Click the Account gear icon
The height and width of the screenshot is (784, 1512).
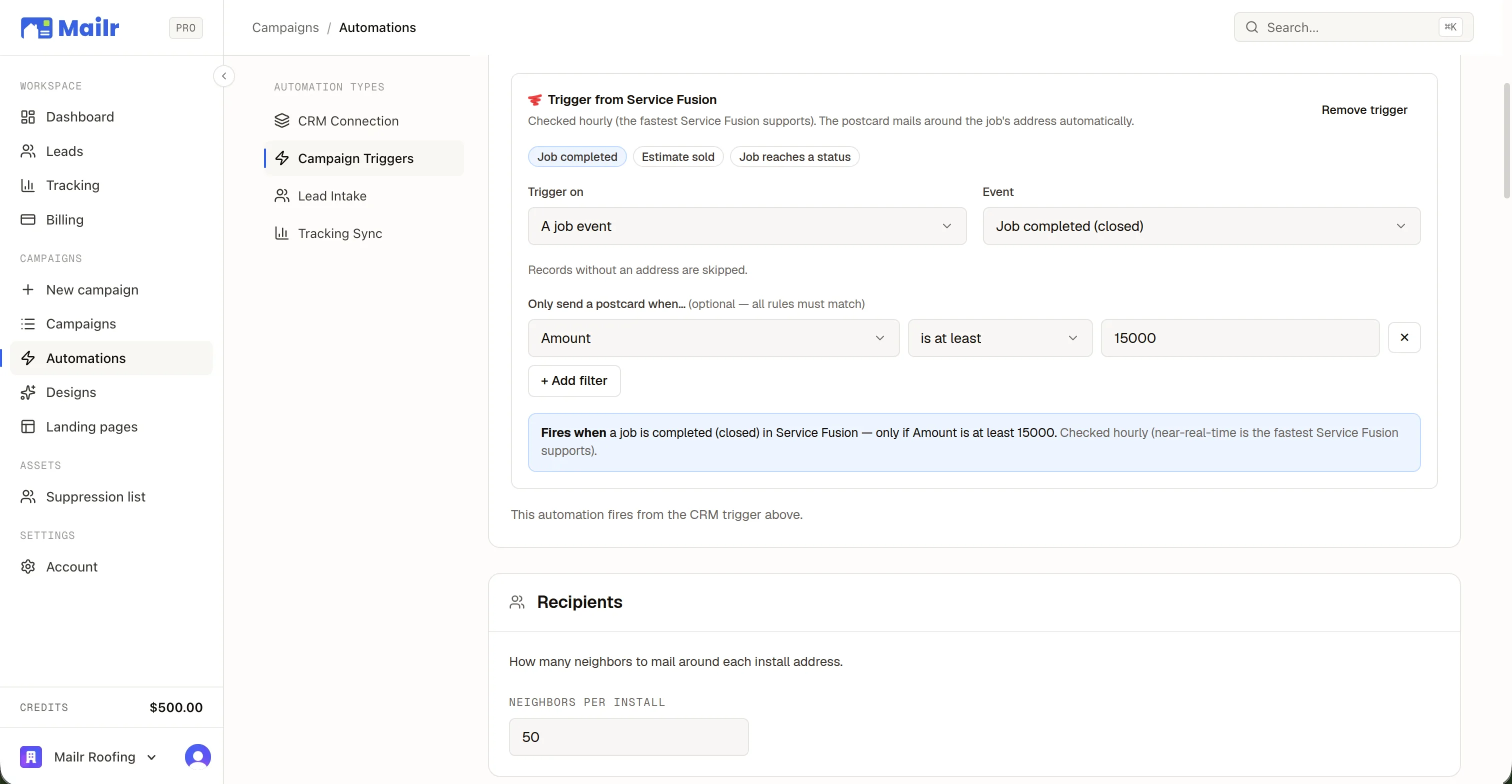(x=27, y=566)
